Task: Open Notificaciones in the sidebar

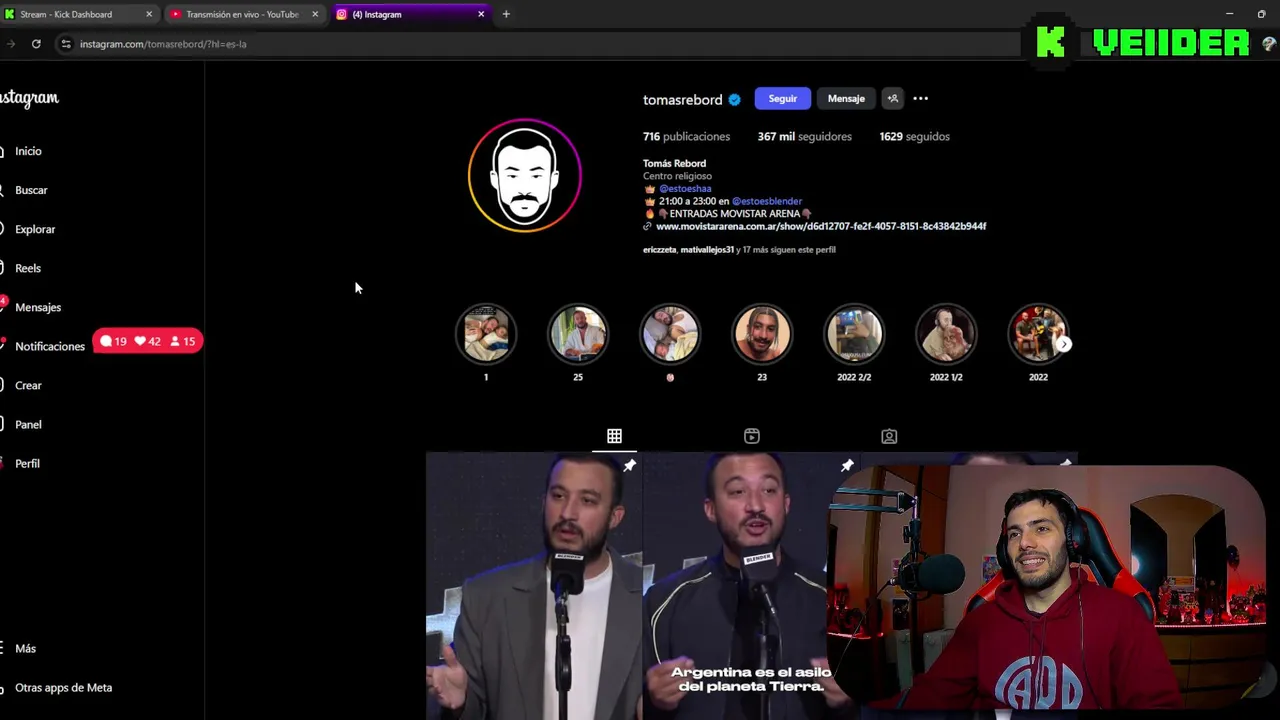Action: pyautogui.click(x=50, y=346)
